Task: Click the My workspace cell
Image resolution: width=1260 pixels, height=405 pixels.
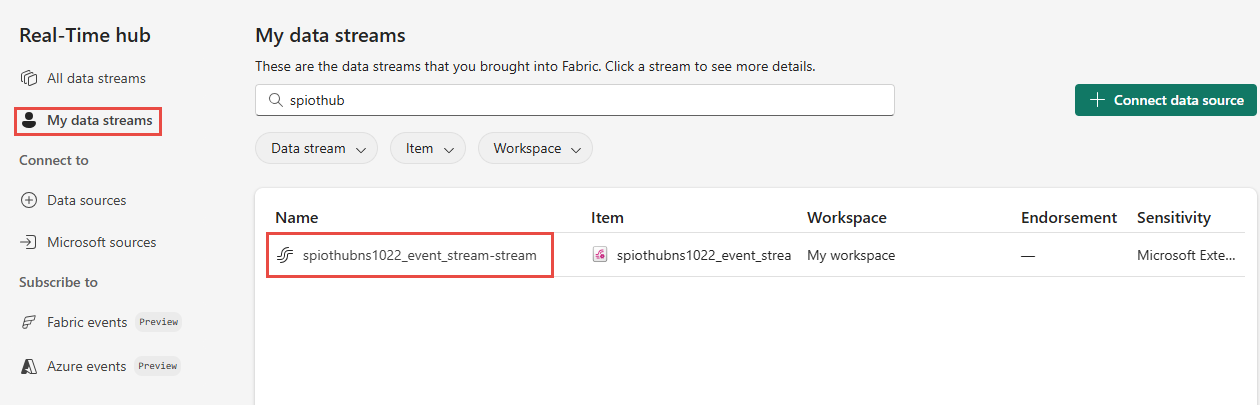Action: (x=851, y=255)
